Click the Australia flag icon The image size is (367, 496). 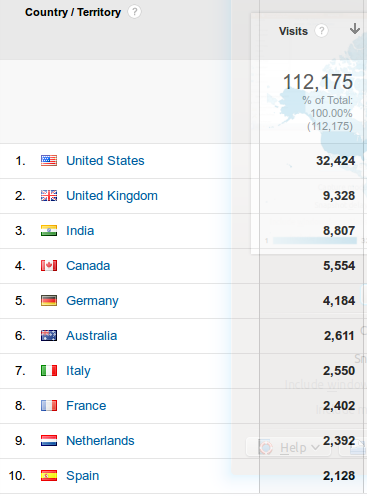pos(49,336)
